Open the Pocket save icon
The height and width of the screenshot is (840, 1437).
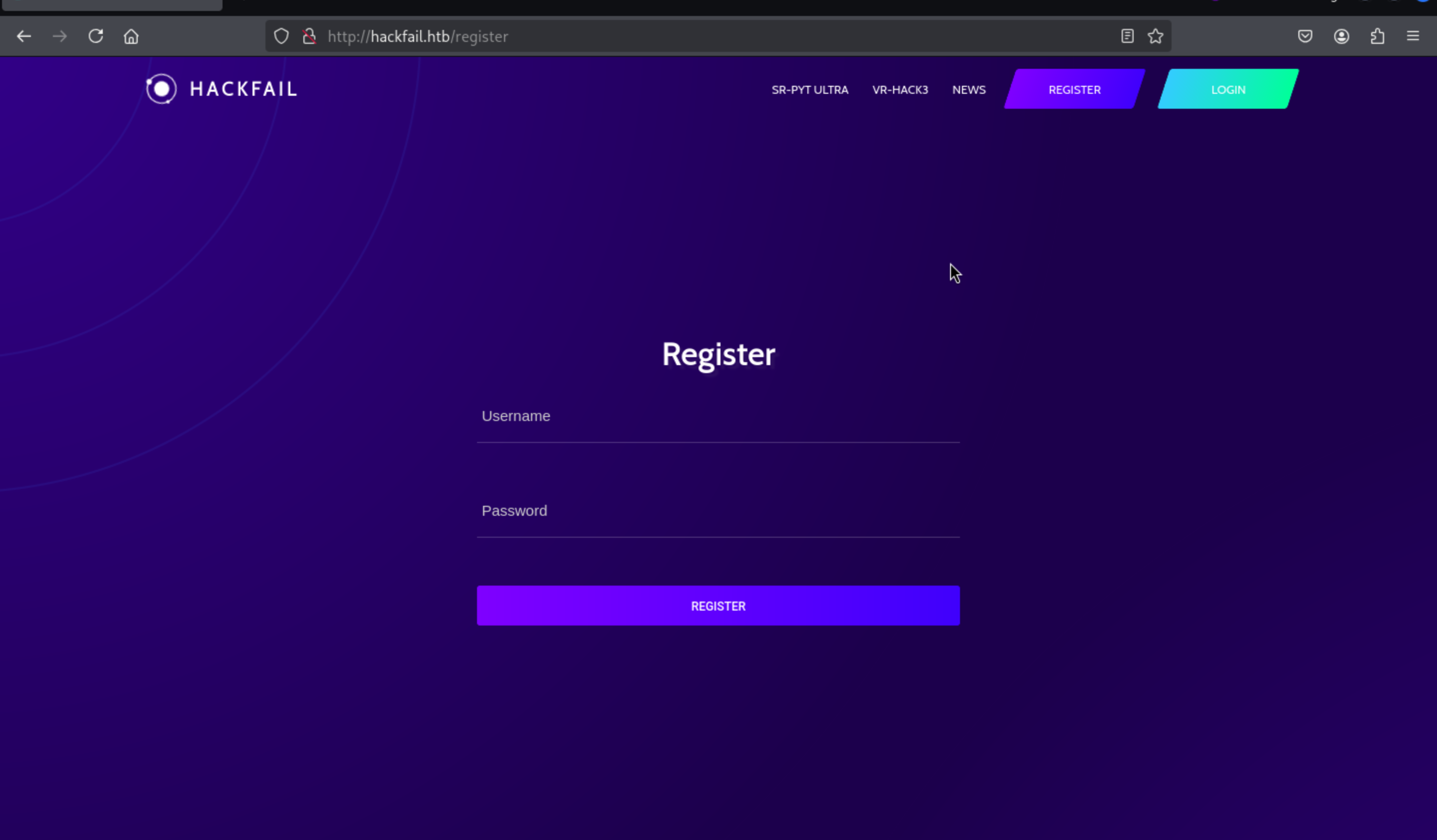click(x=1305, y=36)
